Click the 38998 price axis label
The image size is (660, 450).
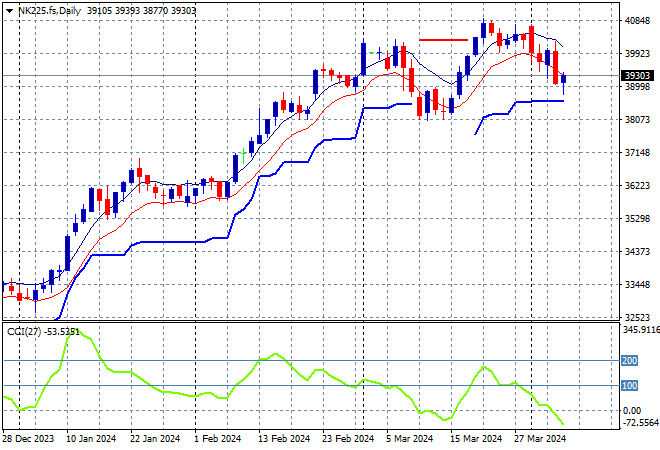tap(637, 86)
